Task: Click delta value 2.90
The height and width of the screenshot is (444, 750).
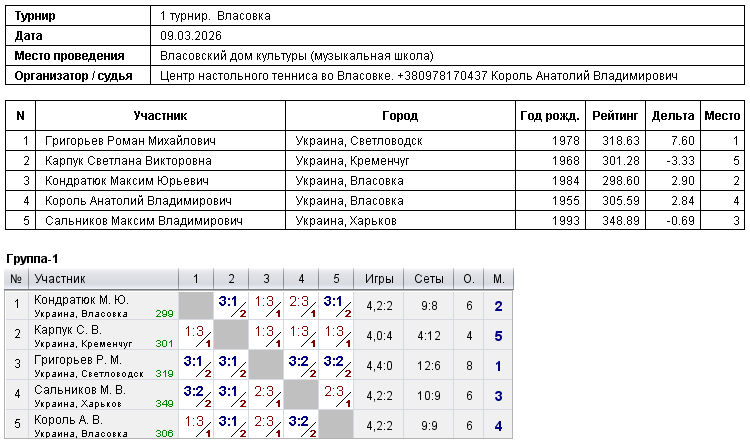Action: pos(683,181)
